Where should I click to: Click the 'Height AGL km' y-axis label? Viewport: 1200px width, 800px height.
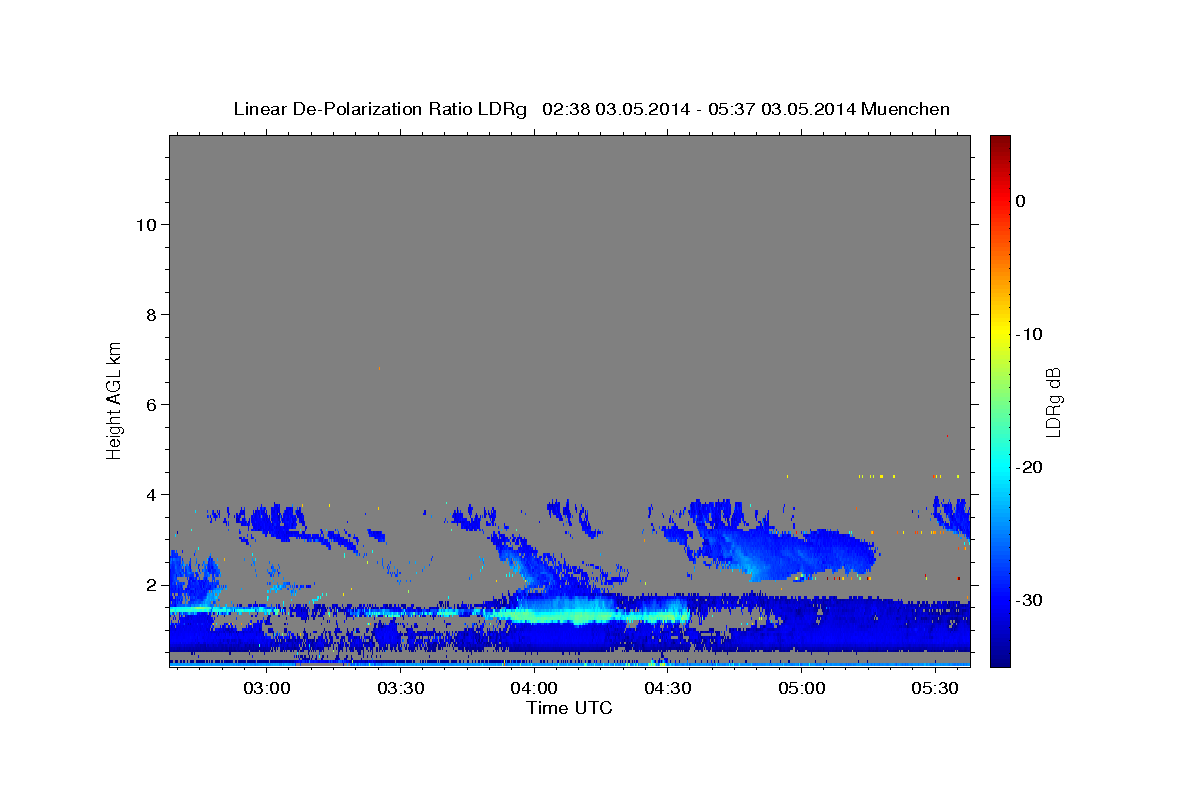[x=115, y=399]
